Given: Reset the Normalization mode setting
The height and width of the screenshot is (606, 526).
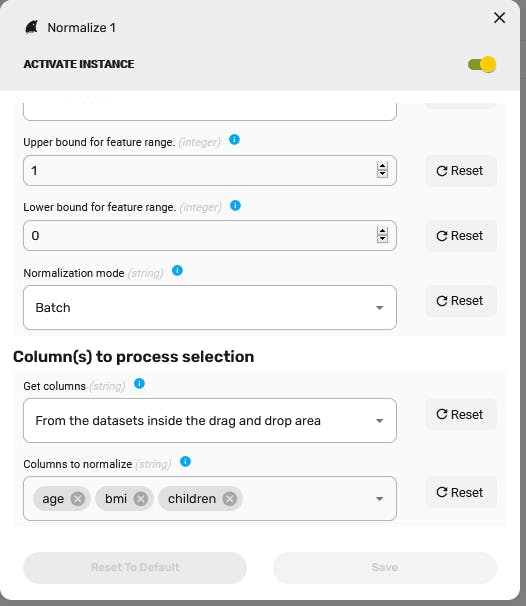Looking at the screenshot, I should click(461, 301).
